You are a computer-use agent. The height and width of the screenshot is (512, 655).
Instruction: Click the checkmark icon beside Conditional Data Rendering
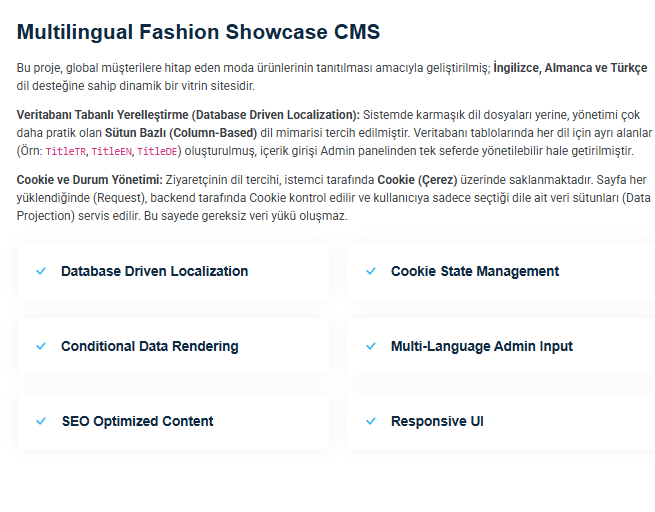tap(41, 346)
